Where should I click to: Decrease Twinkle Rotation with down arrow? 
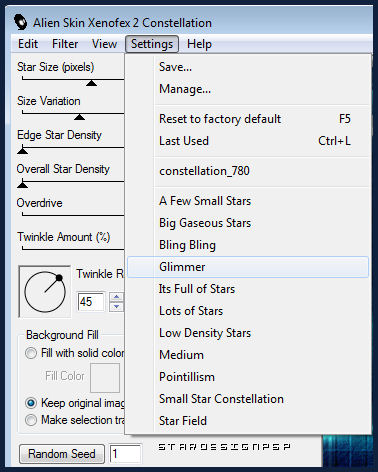(x=116, y=306)
